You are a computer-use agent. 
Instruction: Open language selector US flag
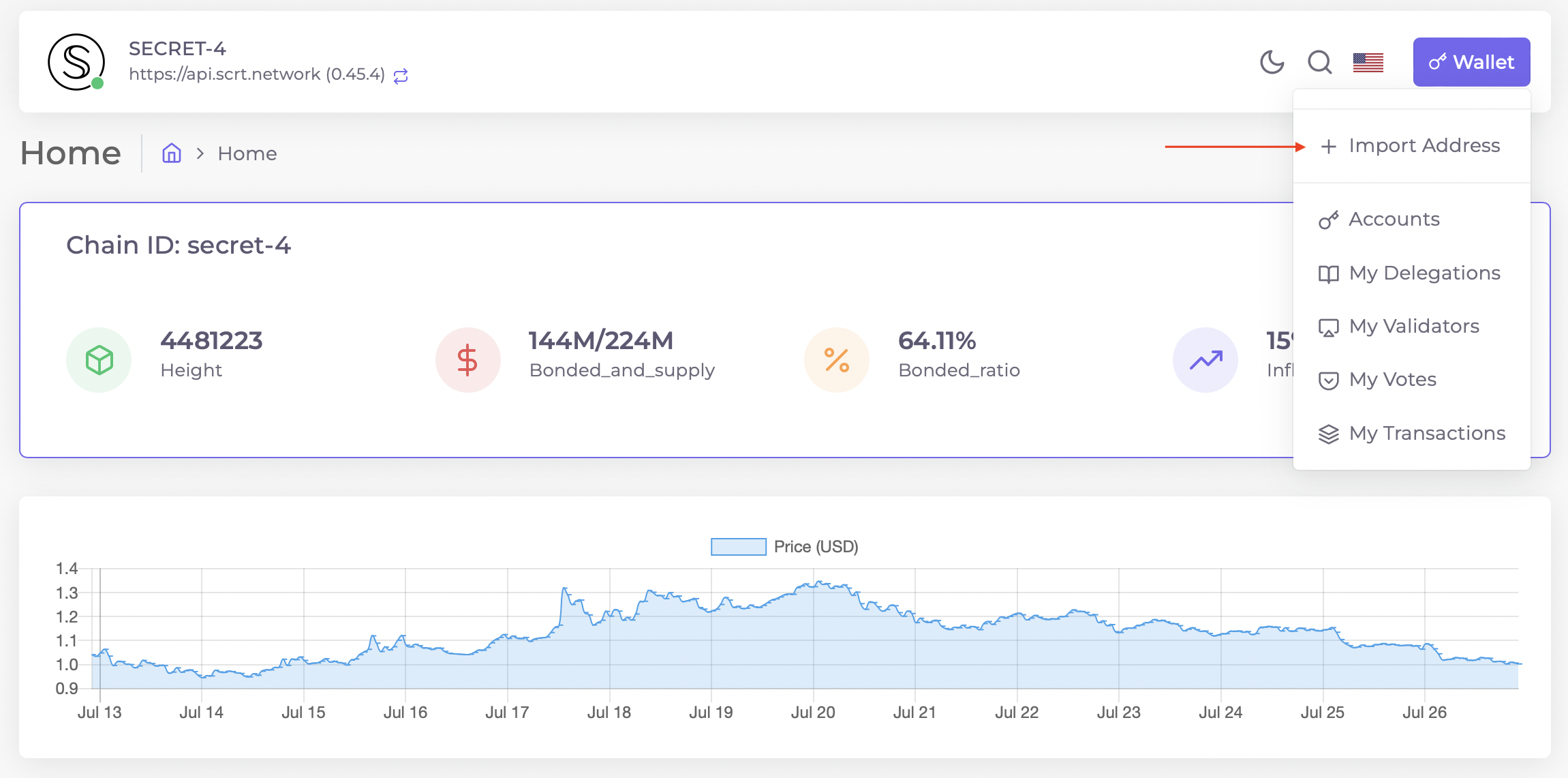coord(1368,62)
